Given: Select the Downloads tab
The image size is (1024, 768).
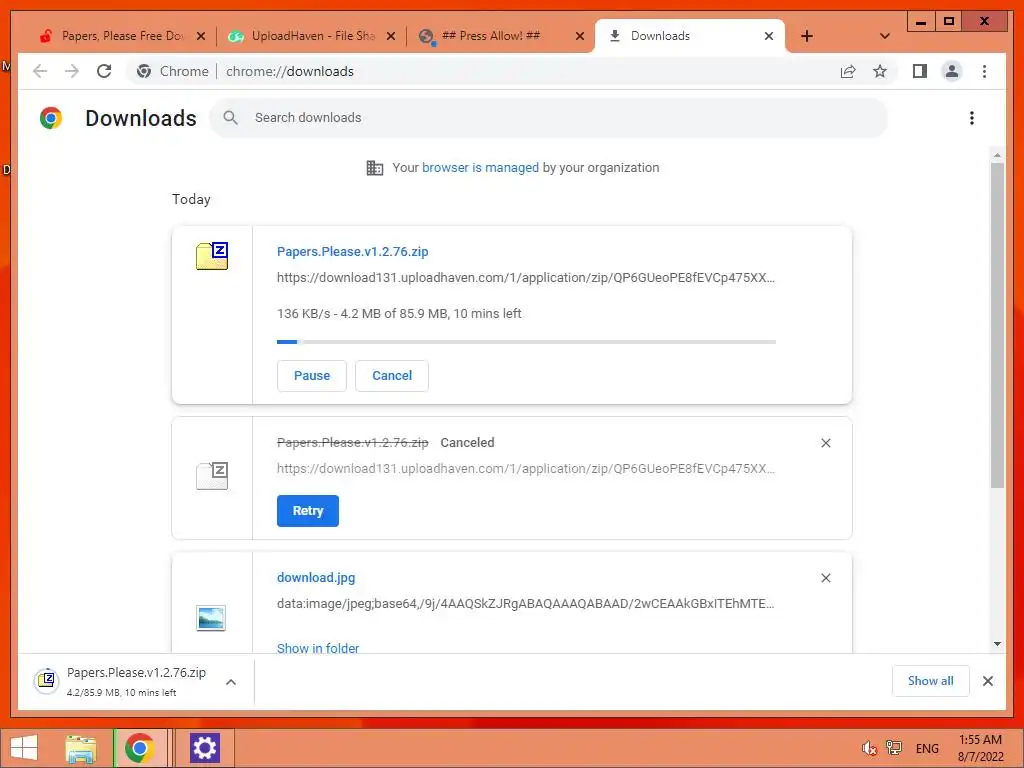Looking at the screenshot, I should tap(689, 36).
